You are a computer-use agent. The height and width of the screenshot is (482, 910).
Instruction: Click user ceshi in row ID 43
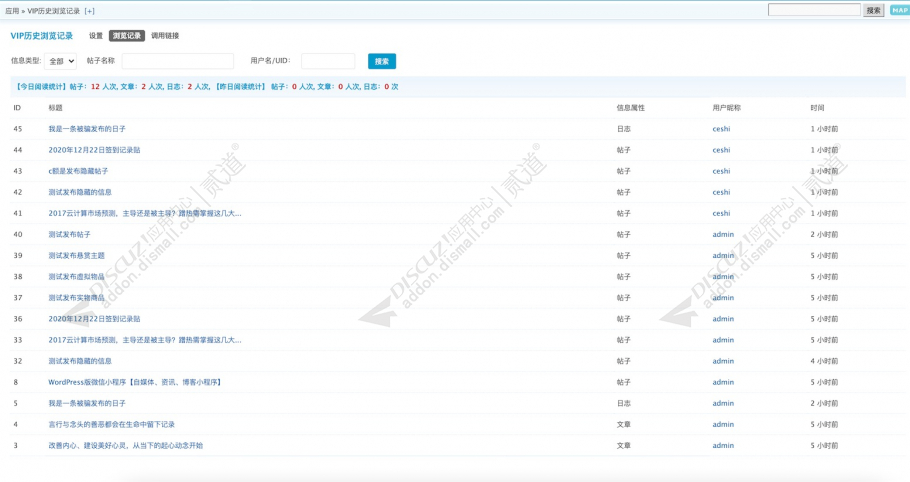[721, 171]
